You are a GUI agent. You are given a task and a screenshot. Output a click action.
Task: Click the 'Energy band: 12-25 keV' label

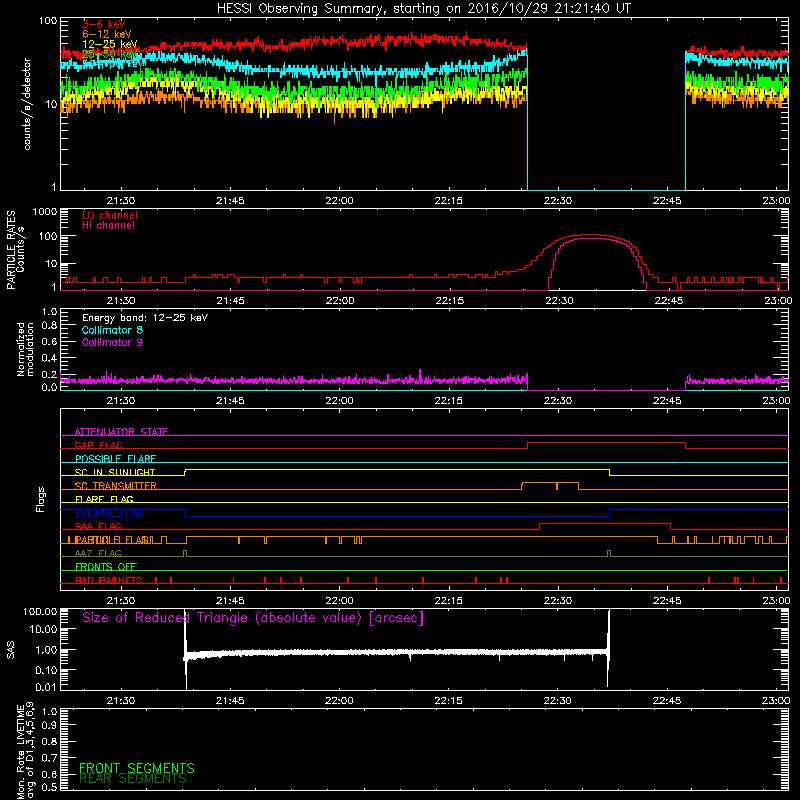(x=145, y=318)
